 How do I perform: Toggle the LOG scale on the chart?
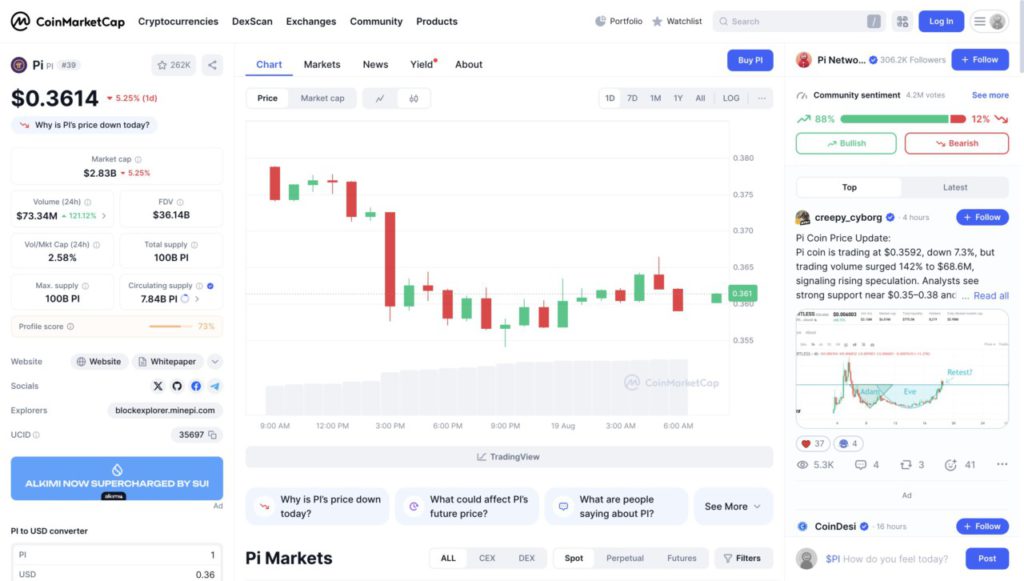click(x=731, y=98)
